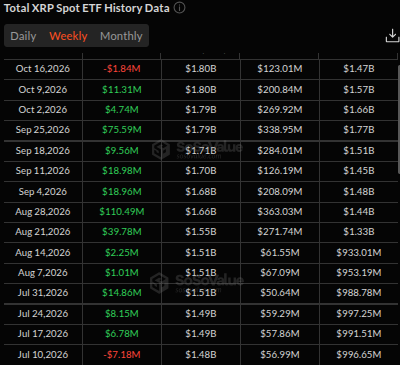Select the Oct 2,2026 date cell
Viewport: 400px width, 365px height.
pyautogui.click(x=43, y=110)
